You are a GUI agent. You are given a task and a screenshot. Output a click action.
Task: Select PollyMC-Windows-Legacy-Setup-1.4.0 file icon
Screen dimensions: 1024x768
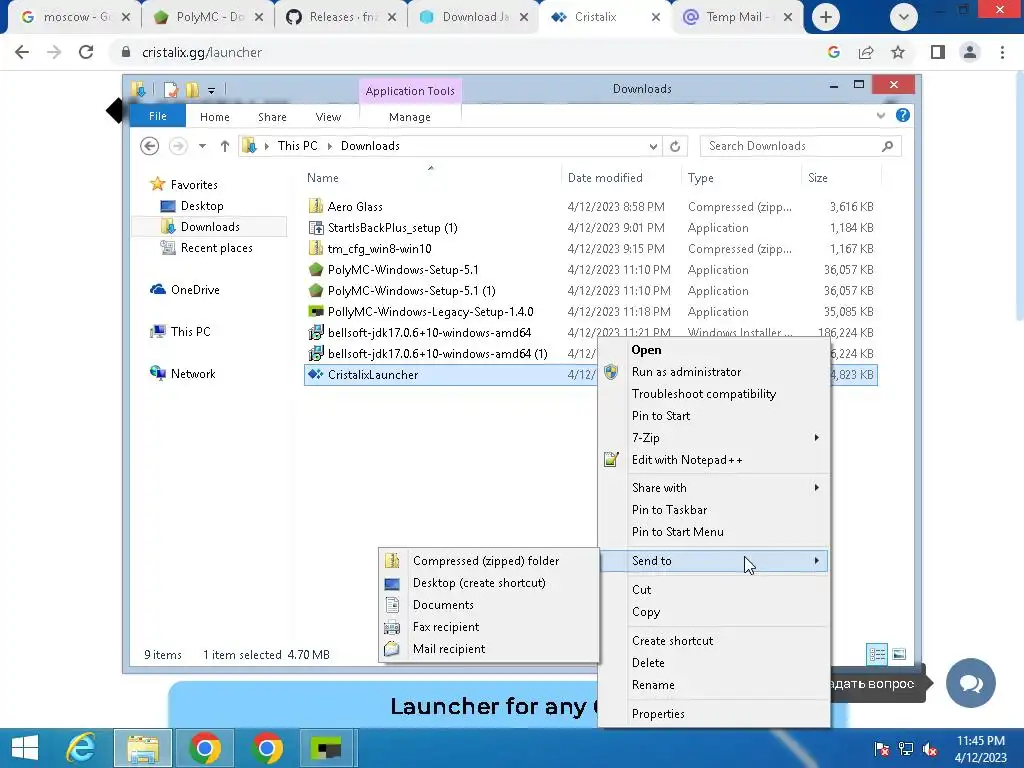point(316,311)
